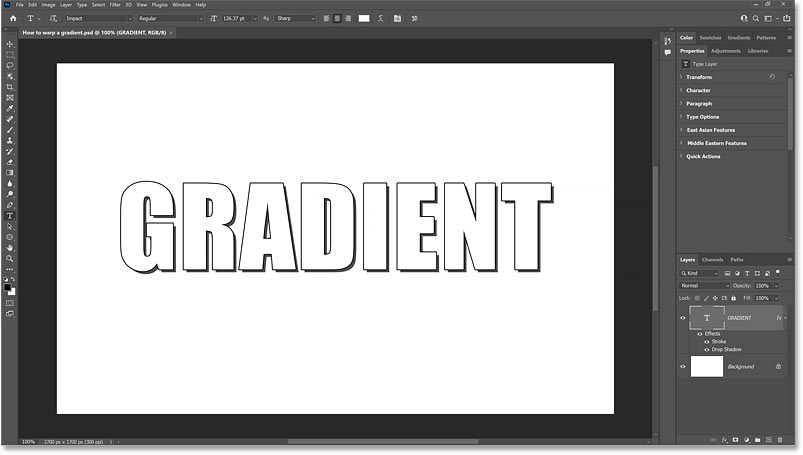Select the Gradient tool
The width and height of the screenshot is (803, 455).
coord(10,173)
